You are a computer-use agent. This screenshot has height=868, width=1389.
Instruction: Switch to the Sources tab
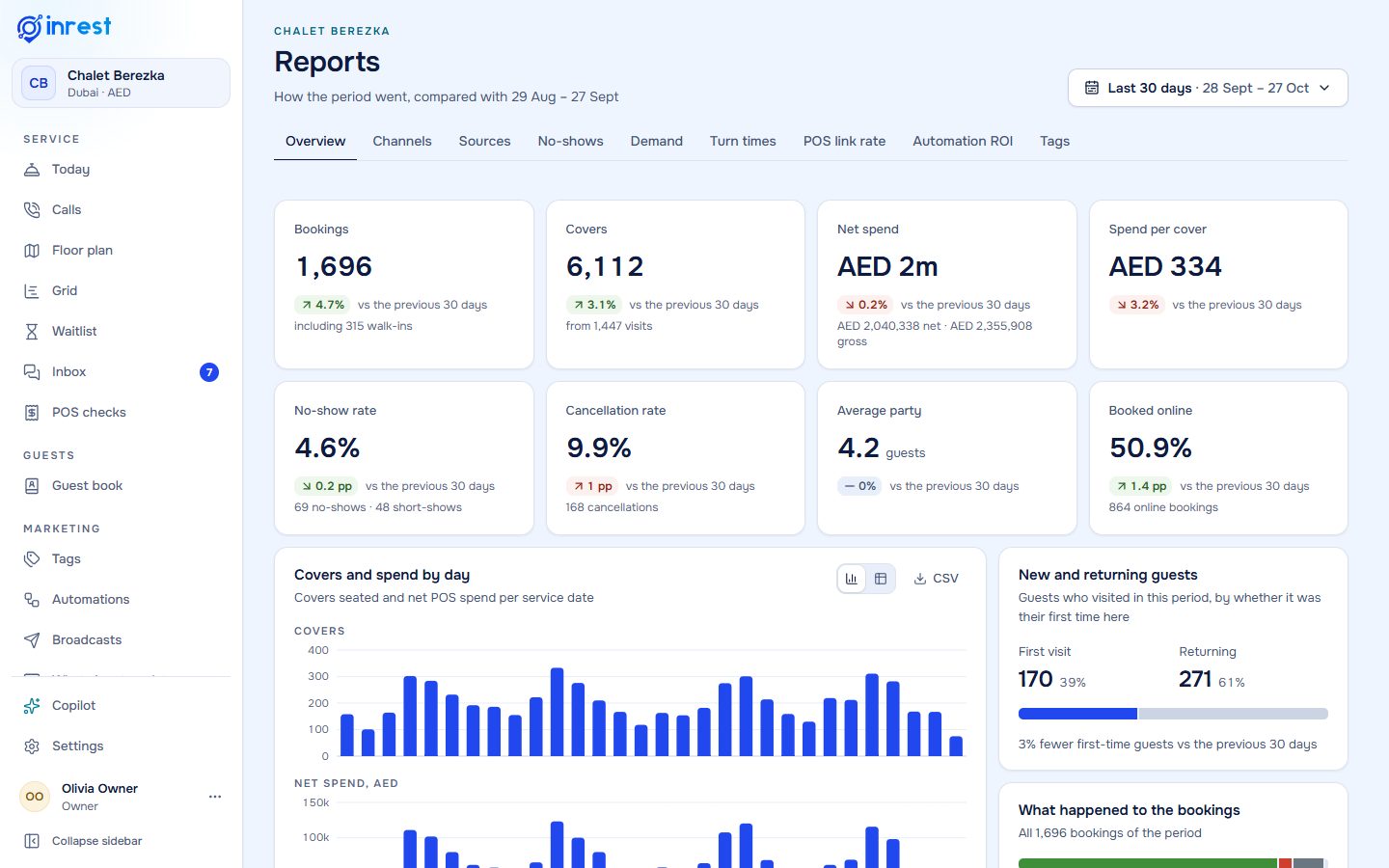[x=484, y=141]
